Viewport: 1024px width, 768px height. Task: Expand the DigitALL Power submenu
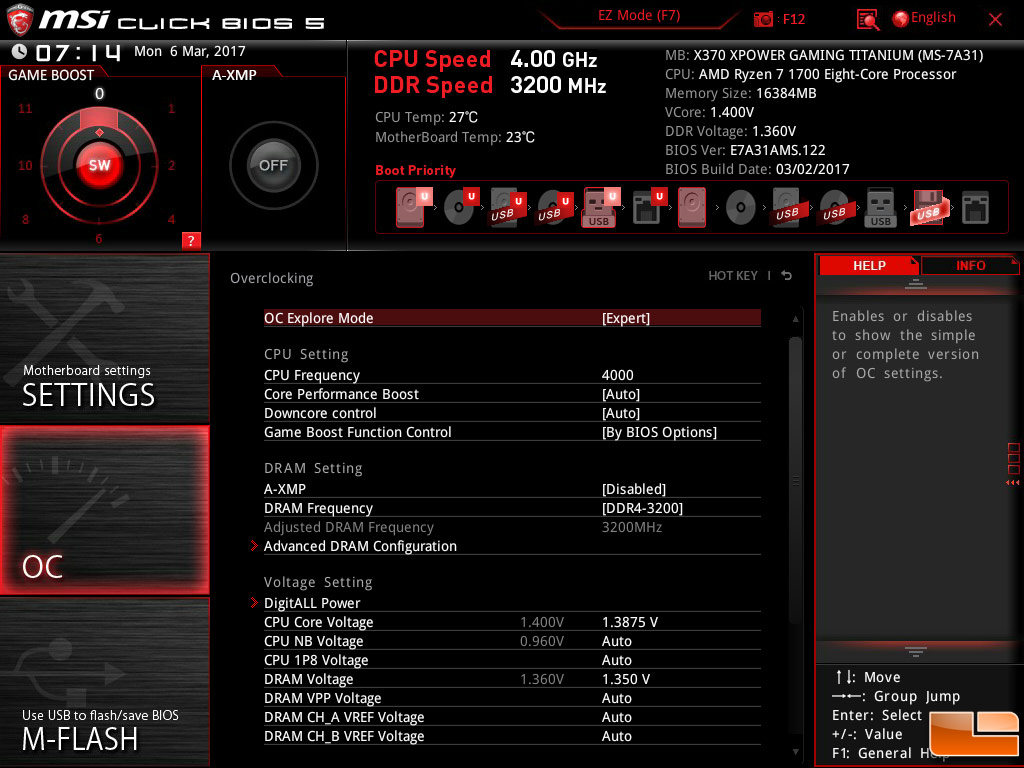point(512,603)
